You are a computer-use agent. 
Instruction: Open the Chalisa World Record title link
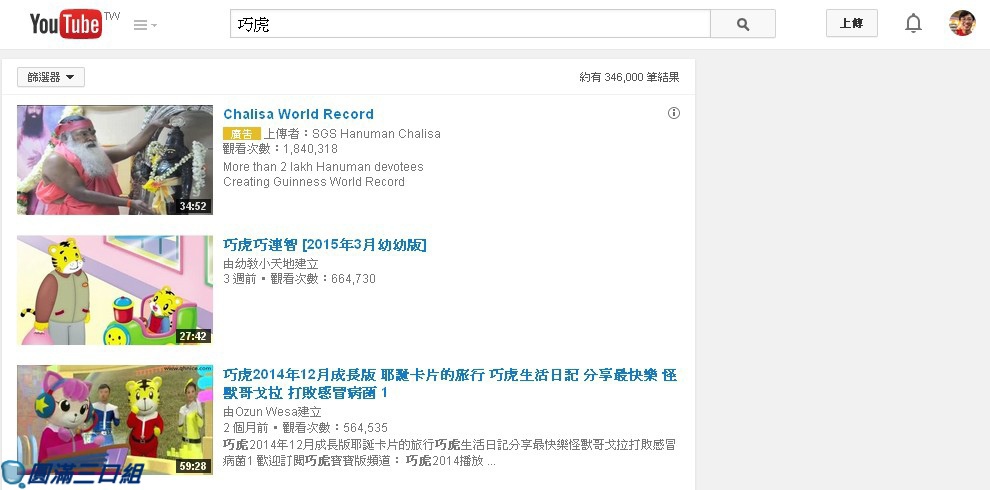coord(298,114)
